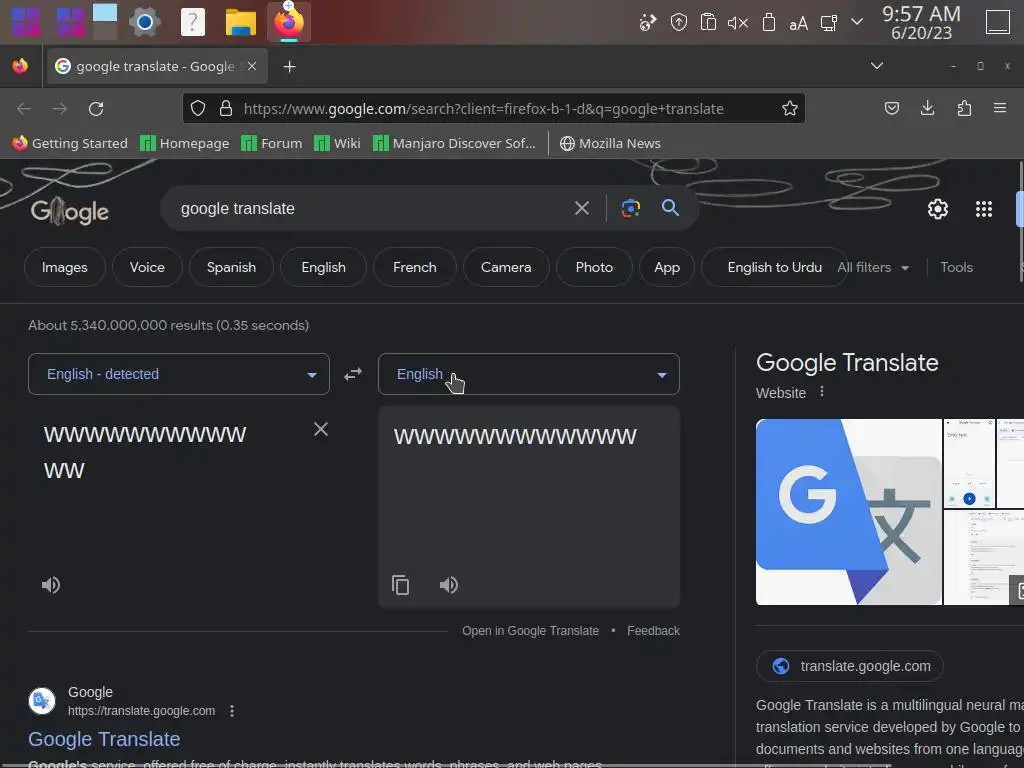Image resolution: width=1024 pixels, height=768 pixels.
Task: Open the Firefox extensions menu
Action: (x=964, y=108)
